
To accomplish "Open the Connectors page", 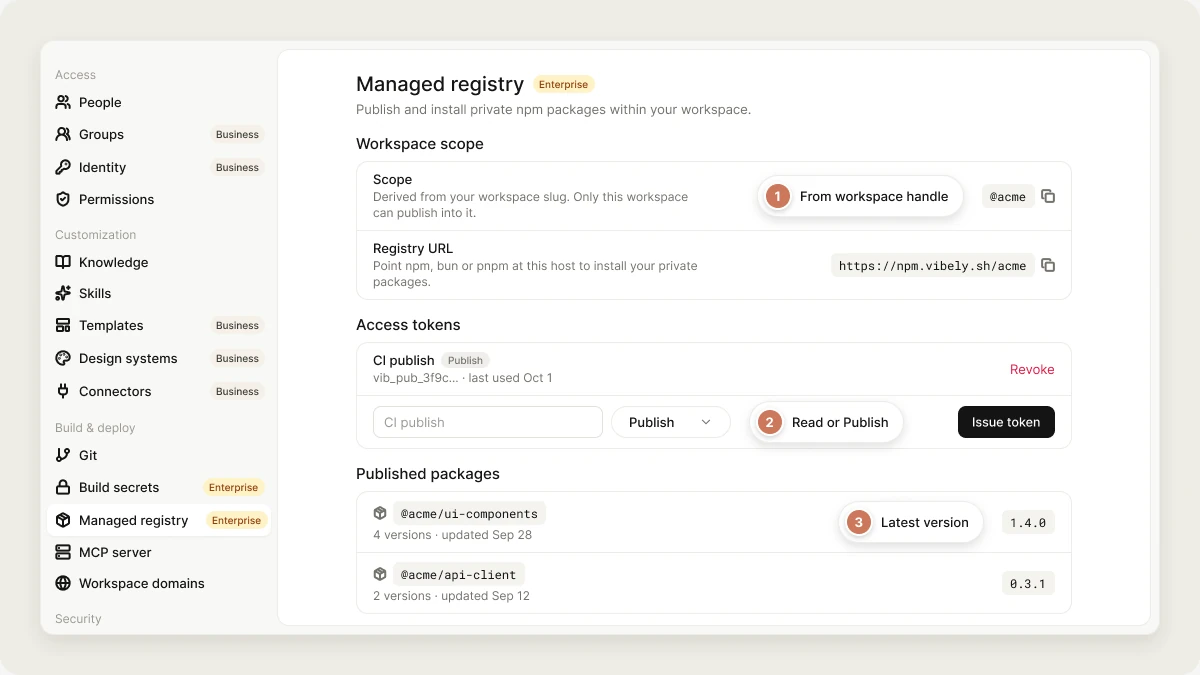I will (158, 391).
